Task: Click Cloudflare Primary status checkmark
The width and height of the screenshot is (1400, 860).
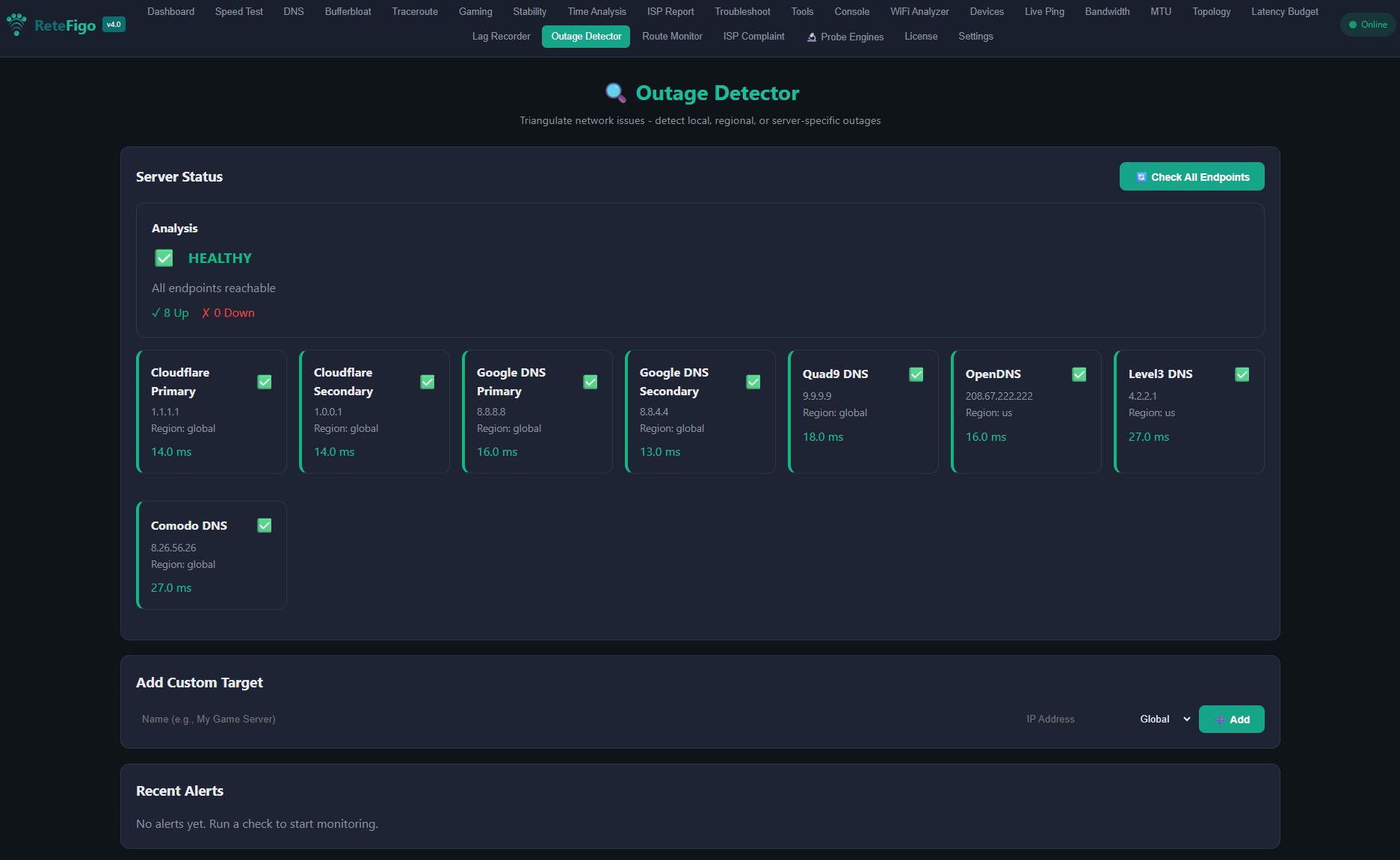Action: click(x=265, y=382)
